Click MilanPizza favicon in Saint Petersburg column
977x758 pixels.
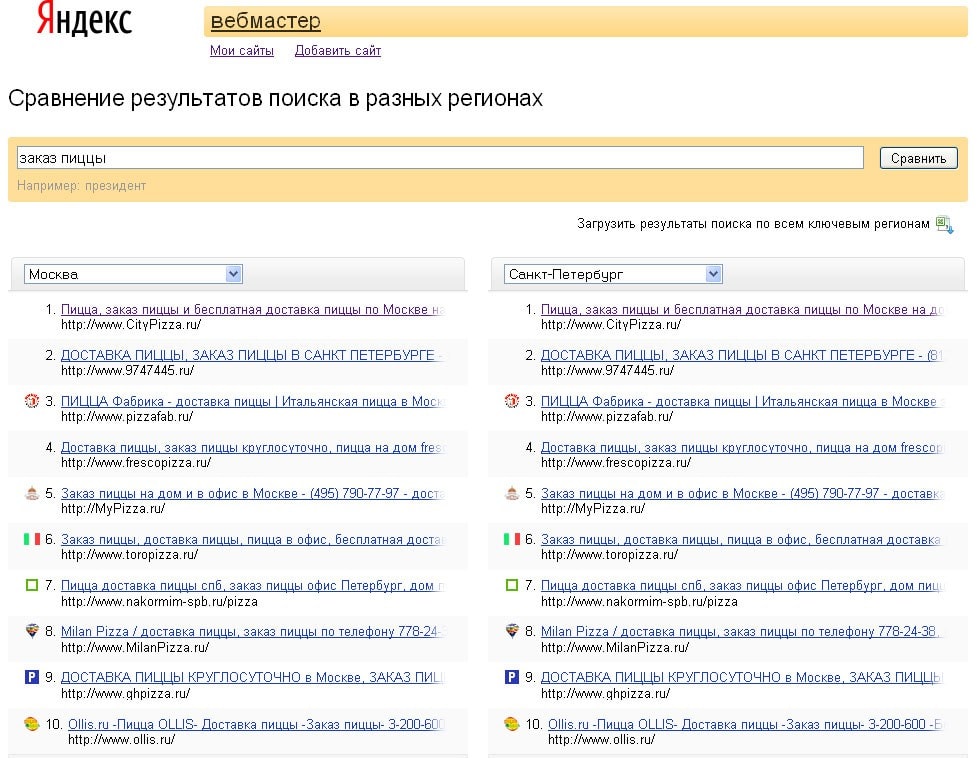click(x=512, y=631)
